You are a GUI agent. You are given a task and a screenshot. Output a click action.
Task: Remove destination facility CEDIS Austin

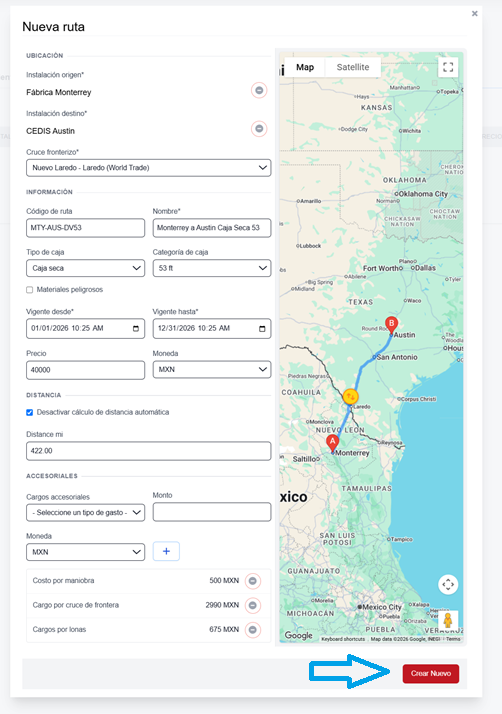point(259,129)
